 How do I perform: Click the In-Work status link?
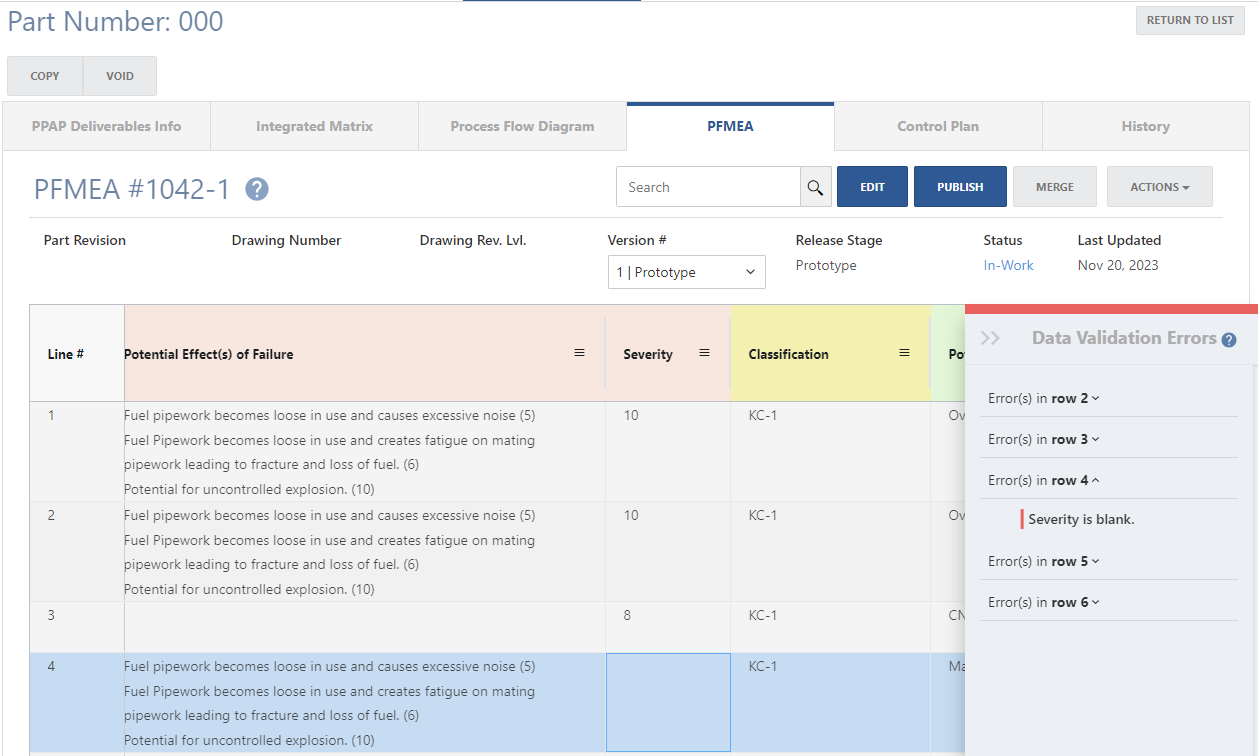[x=1008, y=265]
